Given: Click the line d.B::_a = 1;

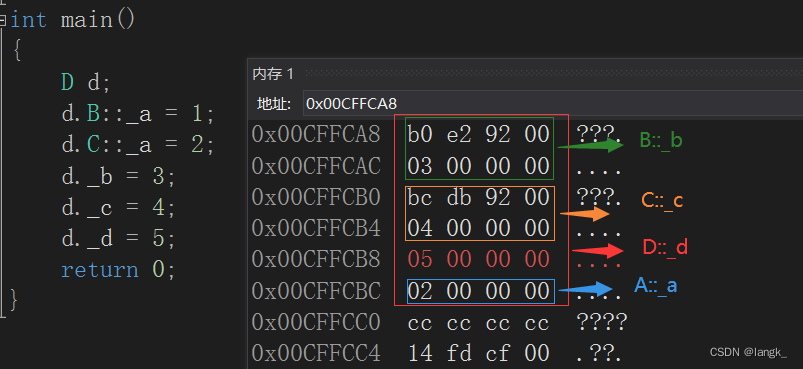Looking at the screenshot, I should [x=137, y=114].
